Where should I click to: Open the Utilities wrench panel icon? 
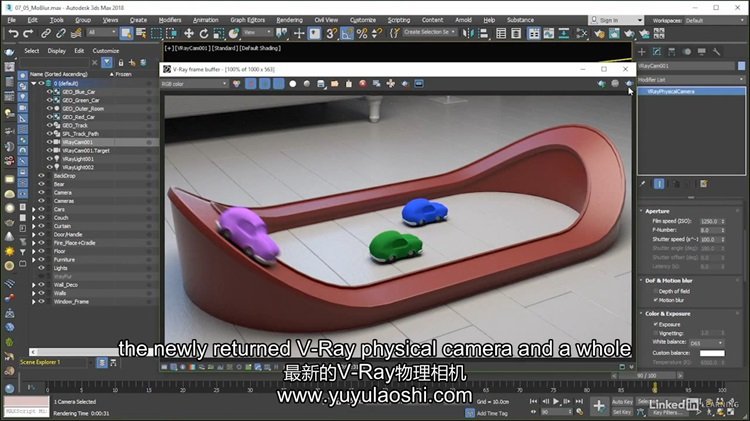717,52
